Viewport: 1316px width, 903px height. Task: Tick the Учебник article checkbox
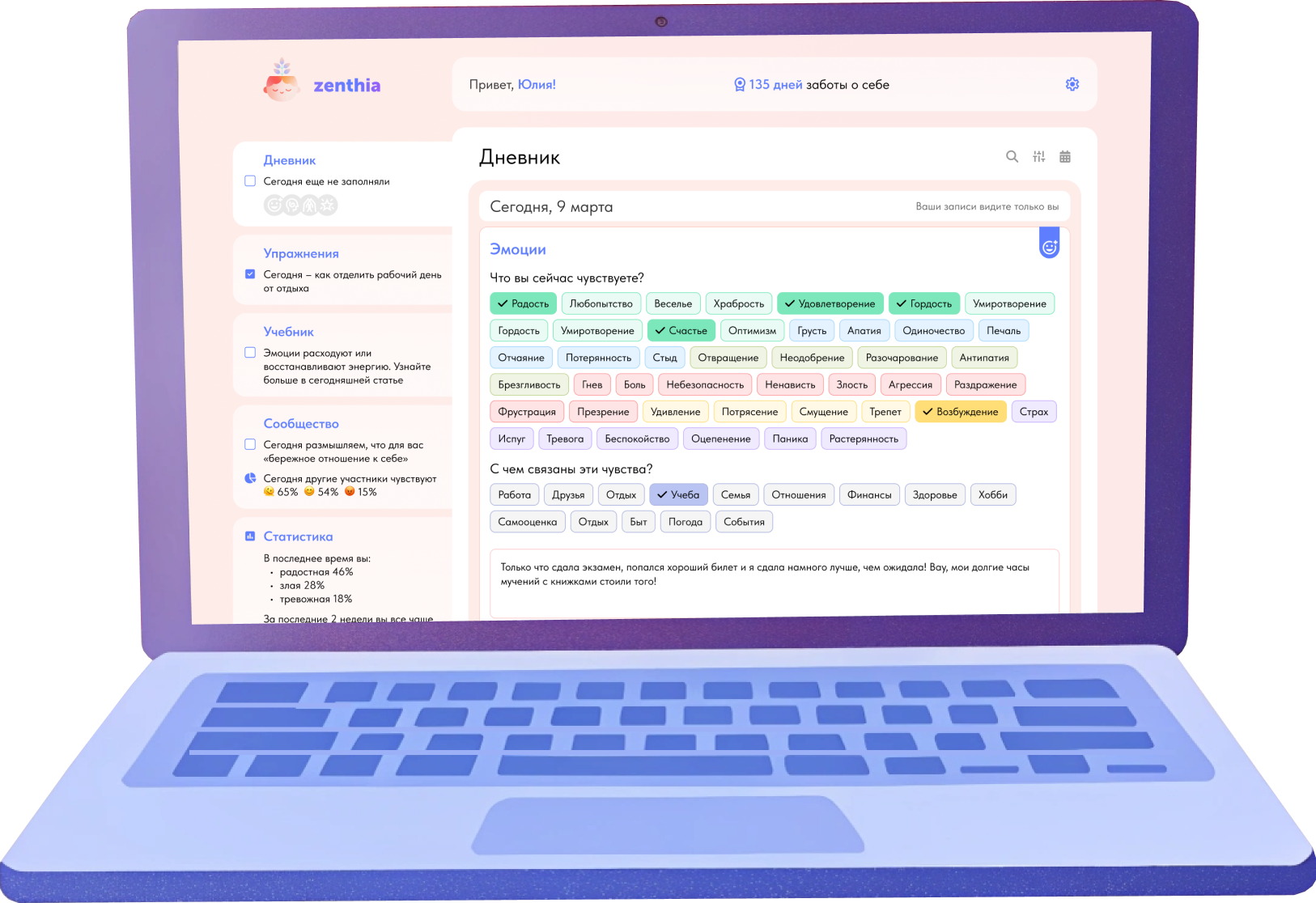tap(250, 353)
